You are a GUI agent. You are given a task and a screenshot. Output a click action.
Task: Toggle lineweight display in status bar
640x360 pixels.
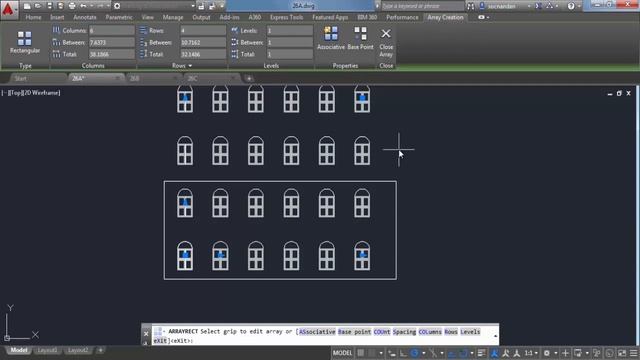coord(482,353)
